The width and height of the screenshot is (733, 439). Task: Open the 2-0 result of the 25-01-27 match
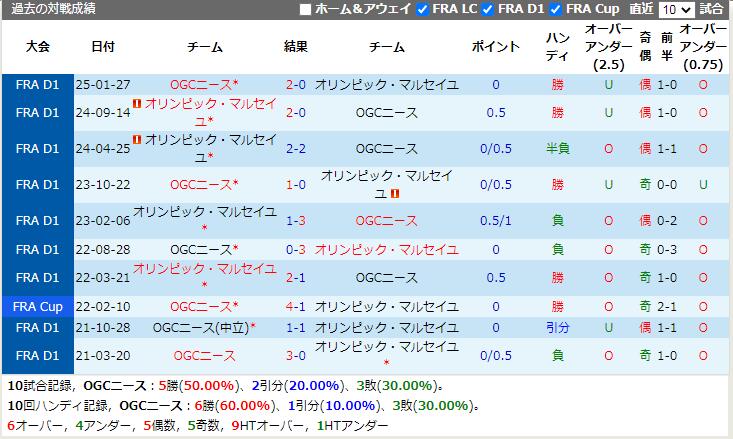(295, 84)
